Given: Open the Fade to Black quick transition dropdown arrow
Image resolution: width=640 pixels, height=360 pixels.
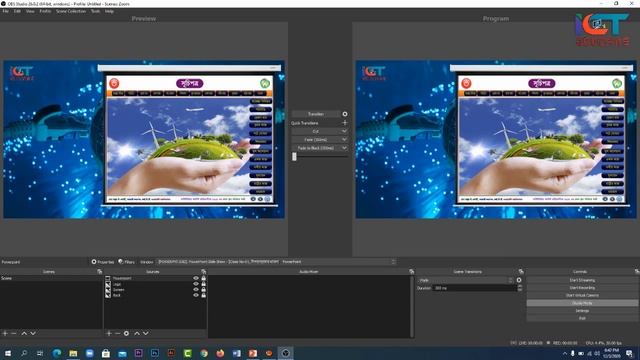Looking at the screenshot, I should tap(344, 148).
